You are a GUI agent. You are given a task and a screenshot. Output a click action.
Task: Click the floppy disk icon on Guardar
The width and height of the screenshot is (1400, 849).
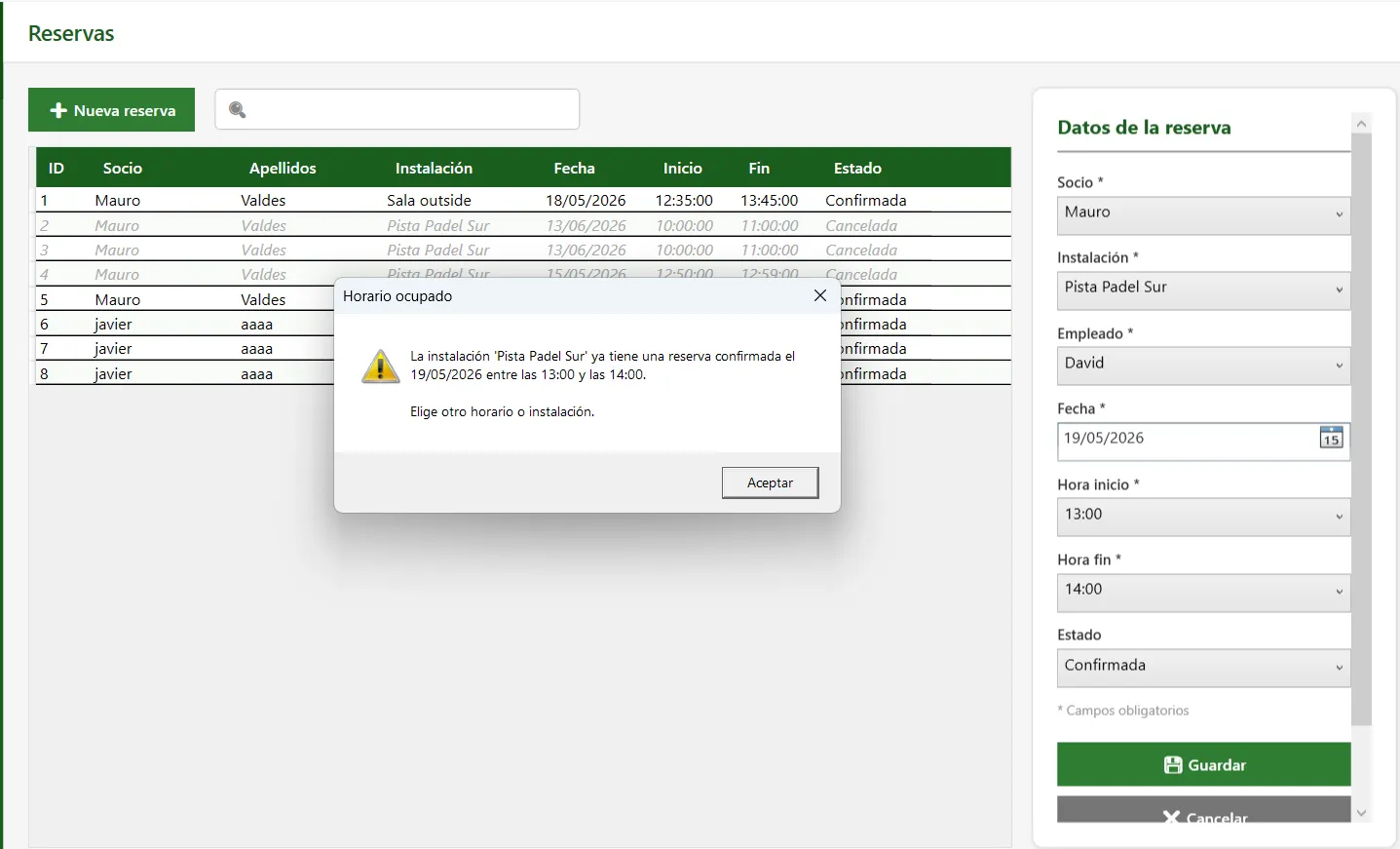1173,765
